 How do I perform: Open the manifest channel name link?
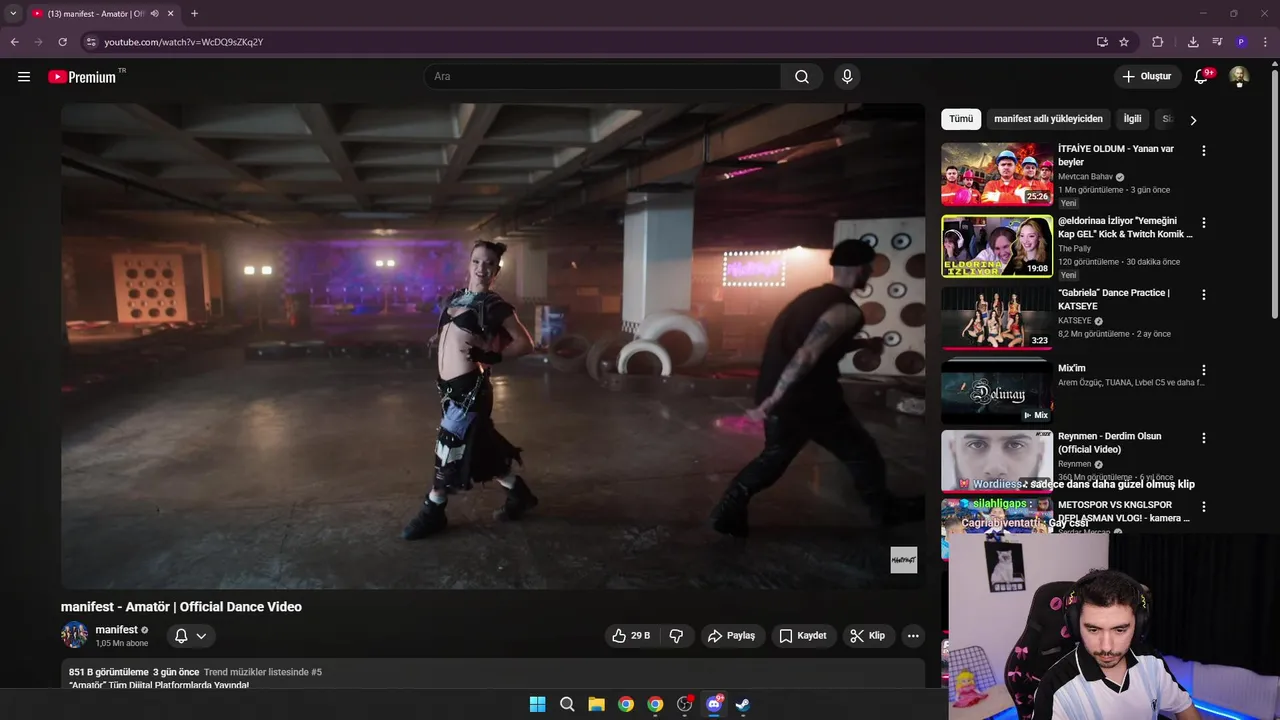coord(116,630)
